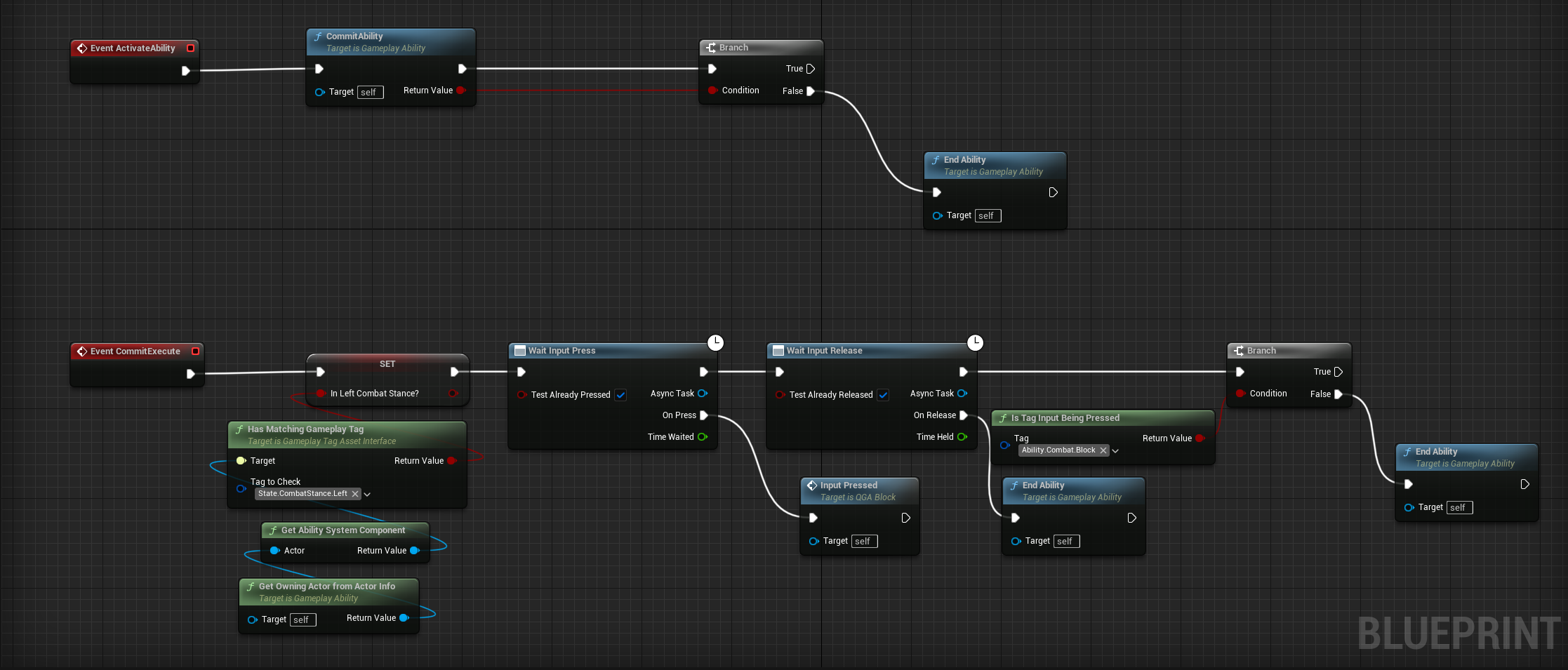This screenshot has height=670, width=1568.
Task: Click top Branch True output pin
Action: point(811,69)
